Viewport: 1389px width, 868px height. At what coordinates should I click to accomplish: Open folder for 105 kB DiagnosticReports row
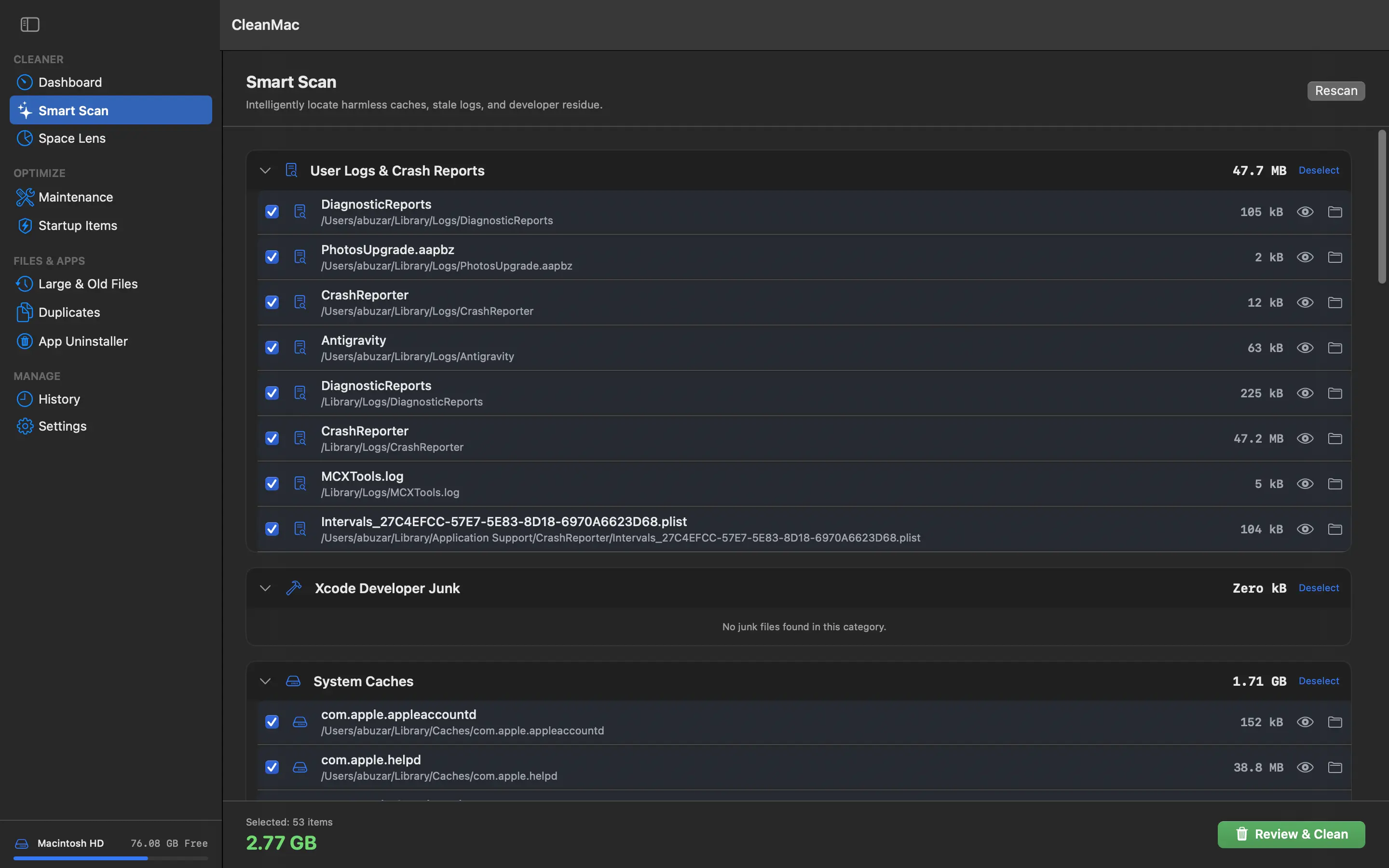click(1335, 212)
